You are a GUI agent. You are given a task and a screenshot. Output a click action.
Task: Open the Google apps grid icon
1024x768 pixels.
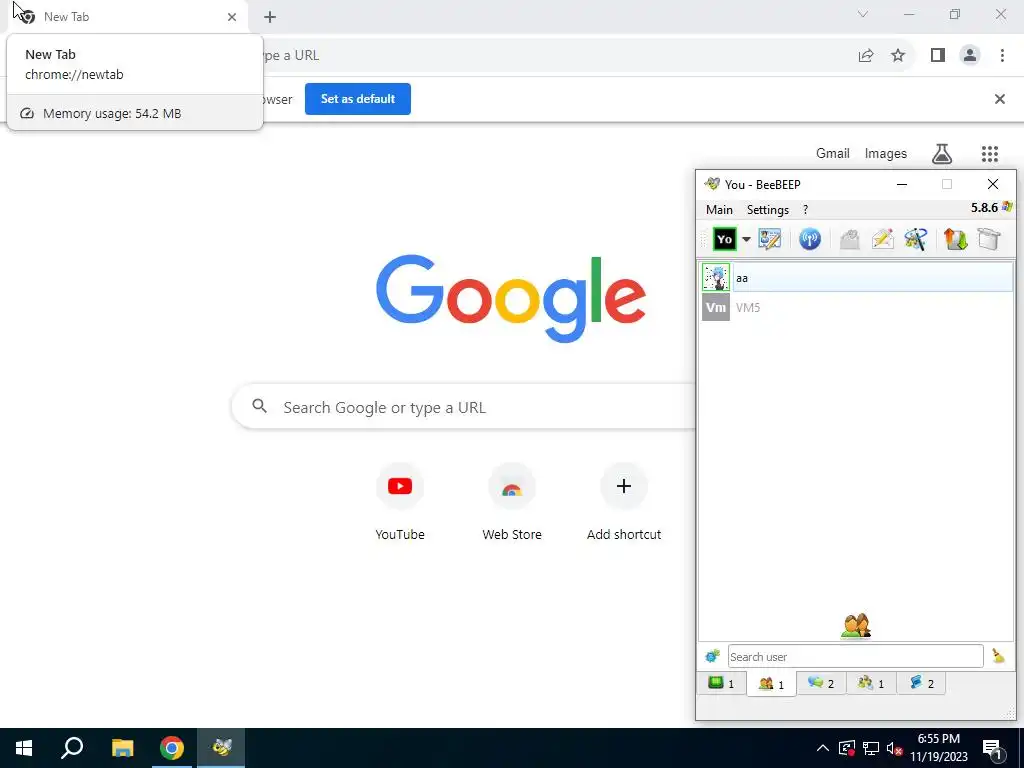[x=989, y=153]
